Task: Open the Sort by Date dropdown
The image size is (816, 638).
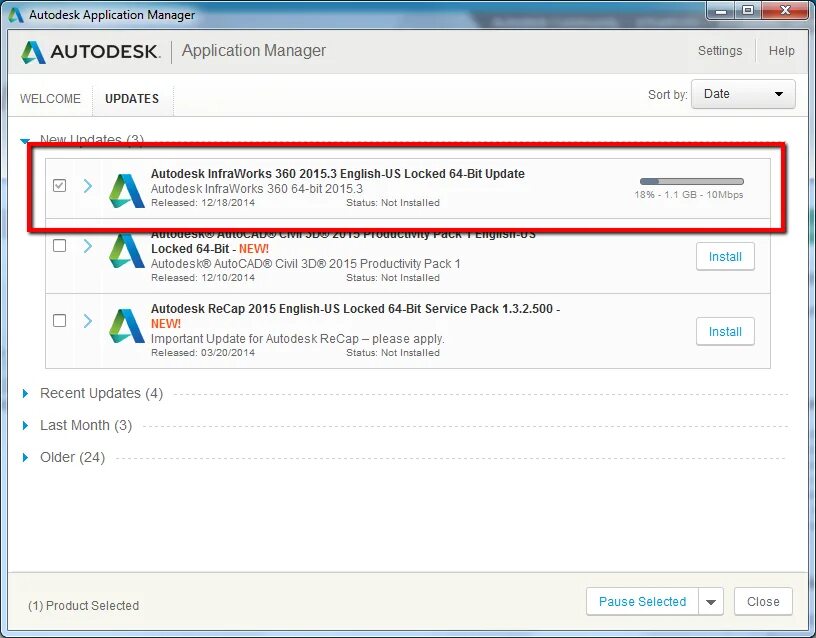Action: click(x=742, y=94)
